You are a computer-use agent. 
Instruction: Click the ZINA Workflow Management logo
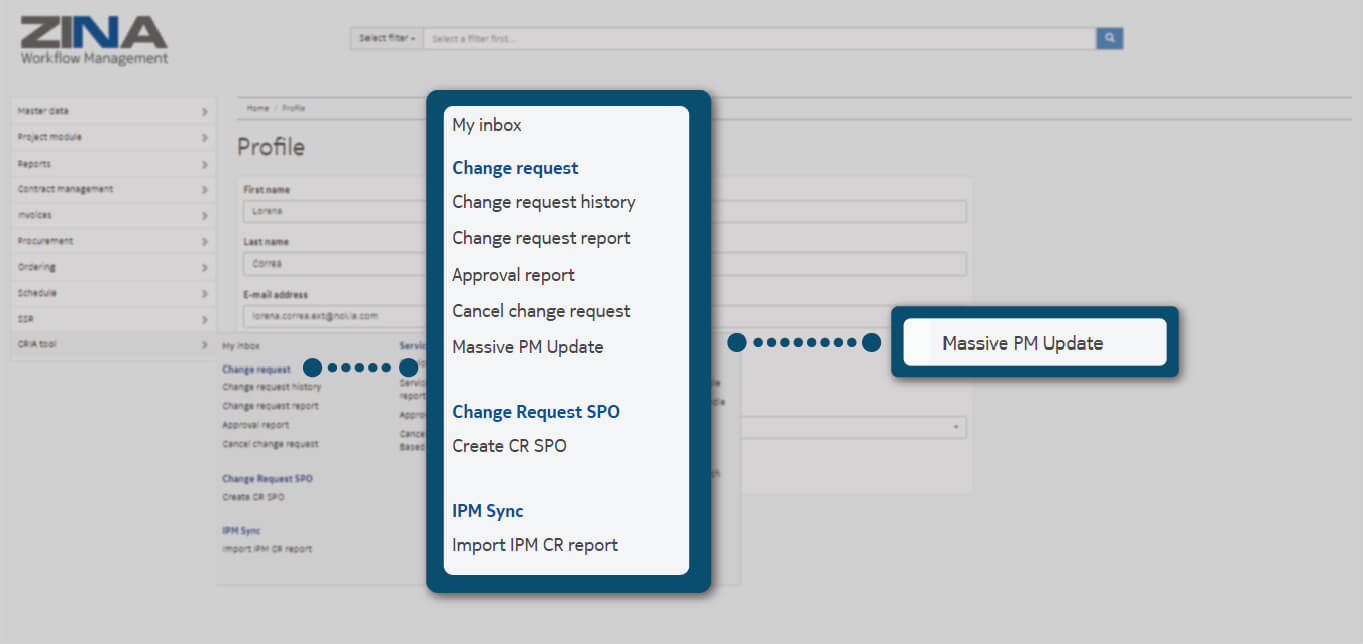point(94,40)
